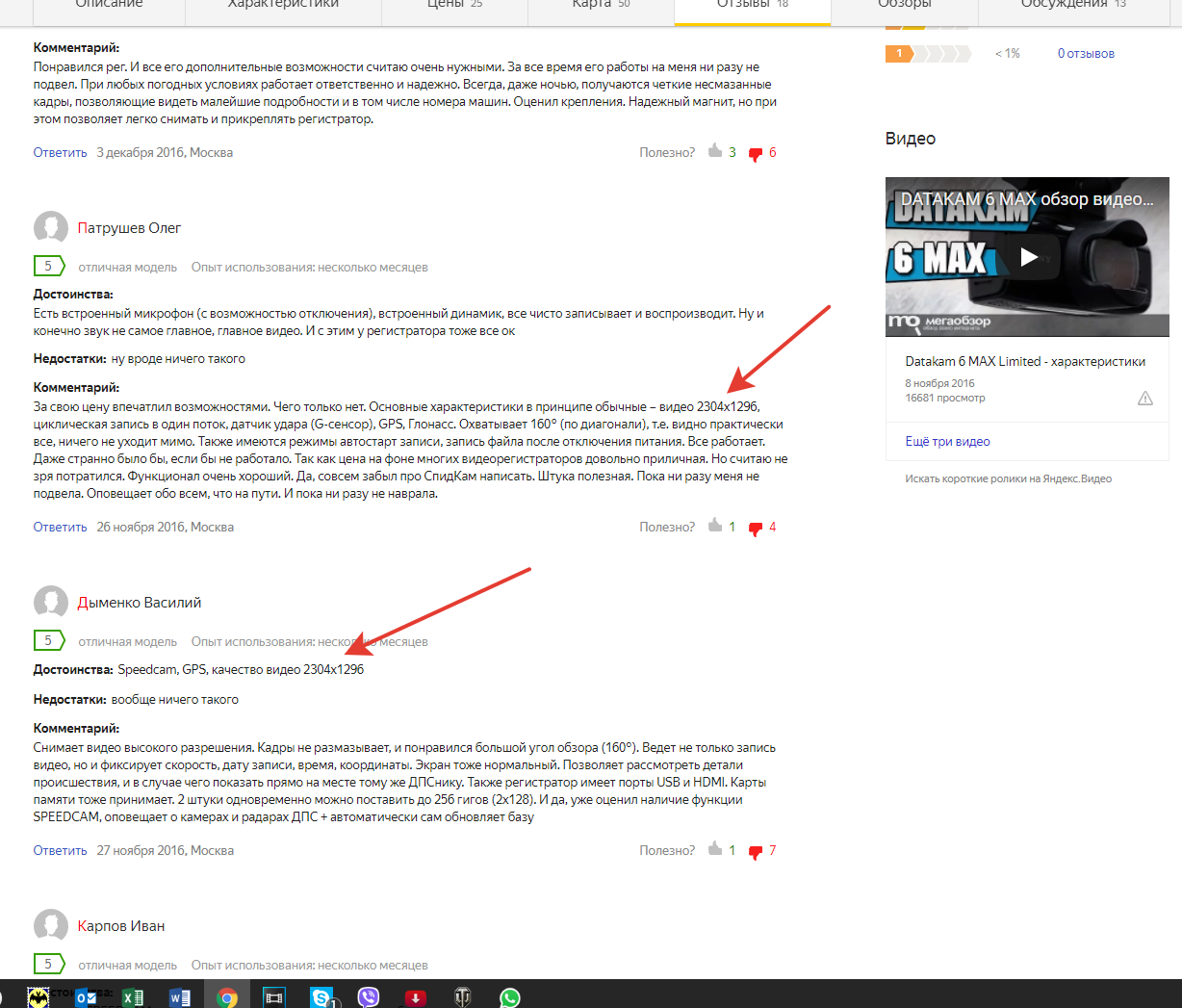The height and width of the screenshot is (1008, 1182).
Task: Click the 1-star orange rating bar
Action: [927, 54]
